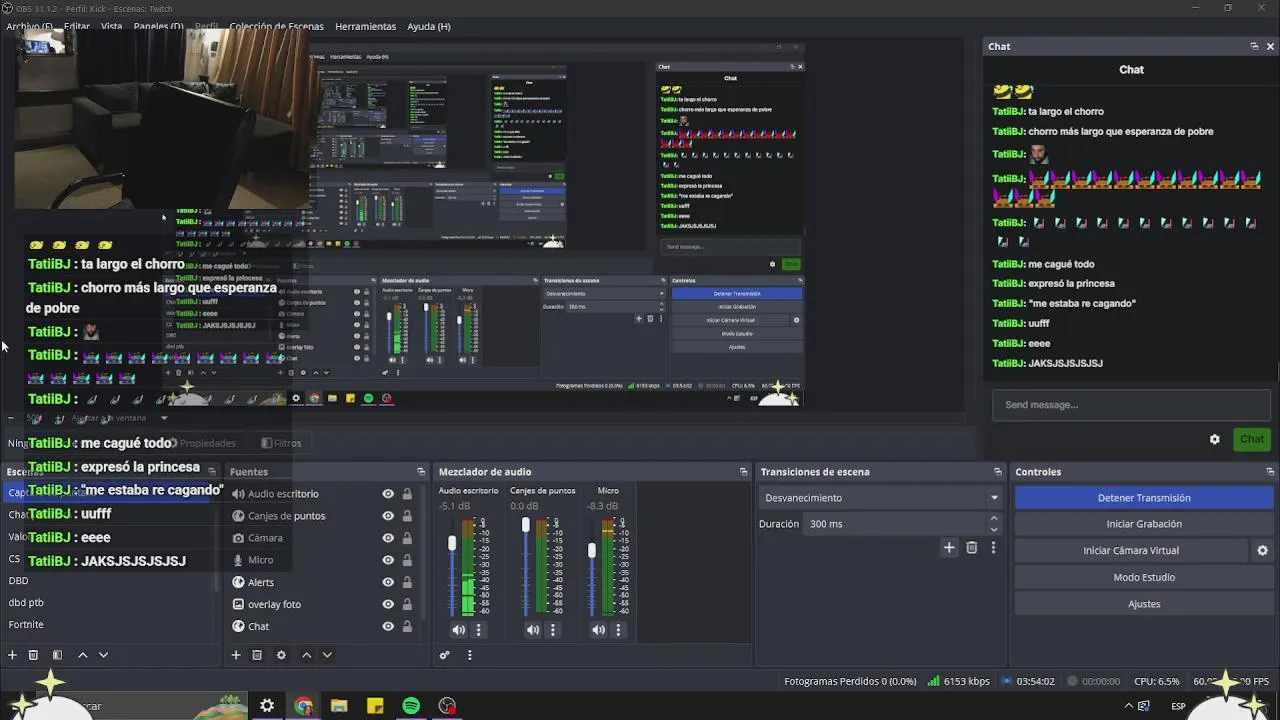Open the Herramientas menu

coord(365,26)
